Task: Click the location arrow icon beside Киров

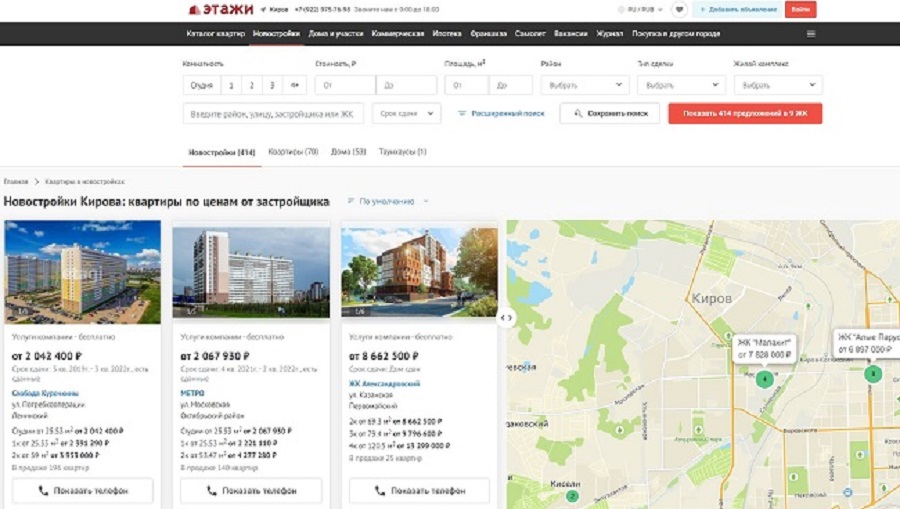Action: click(263, 10)
